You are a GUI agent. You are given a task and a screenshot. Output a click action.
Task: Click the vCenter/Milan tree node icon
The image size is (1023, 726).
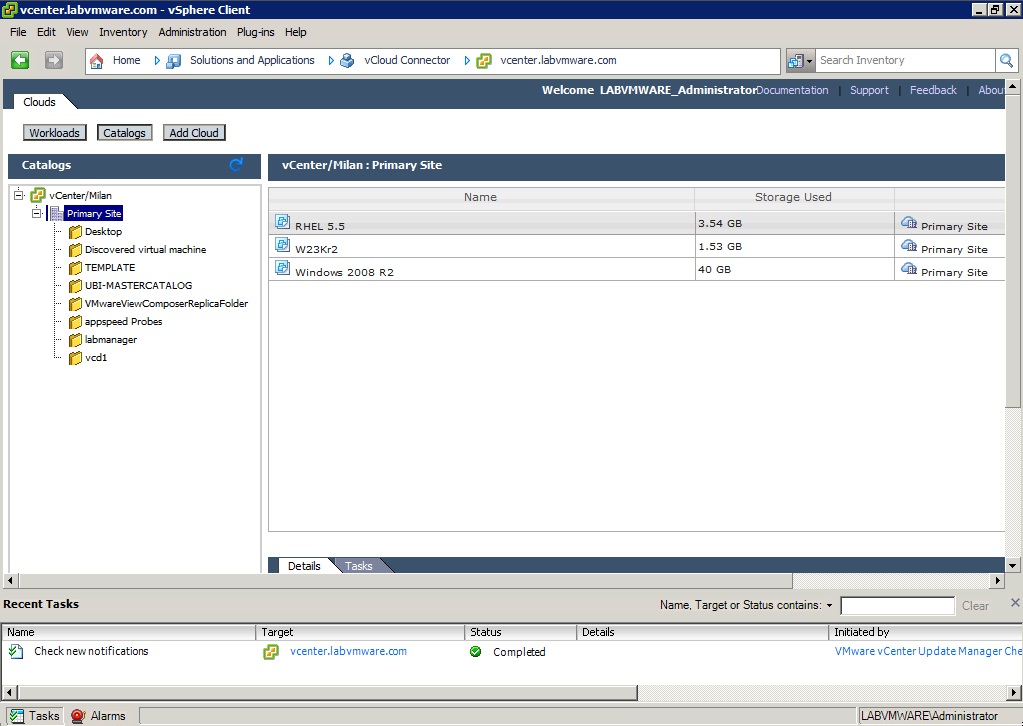point(38,195)
